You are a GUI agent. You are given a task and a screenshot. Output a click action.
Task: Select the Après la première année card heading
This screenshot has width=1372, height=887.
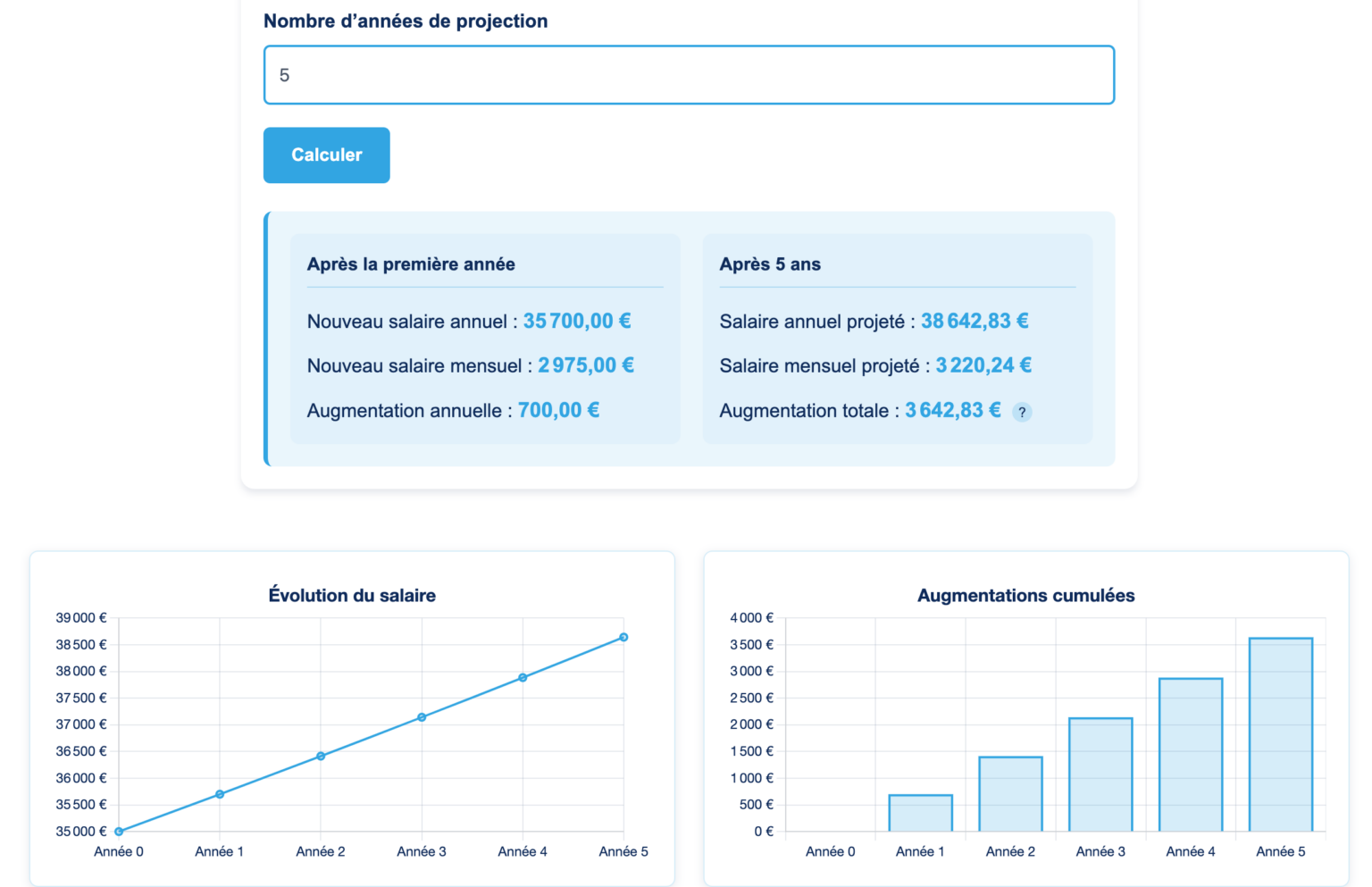(411, 264)
